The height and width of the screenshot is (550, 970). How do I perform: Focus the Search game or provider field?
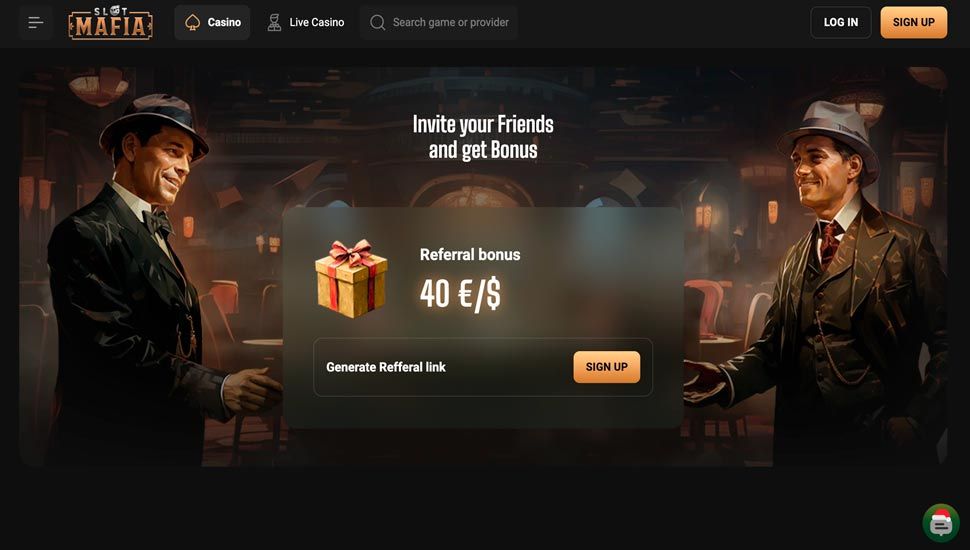coord(439,23)
